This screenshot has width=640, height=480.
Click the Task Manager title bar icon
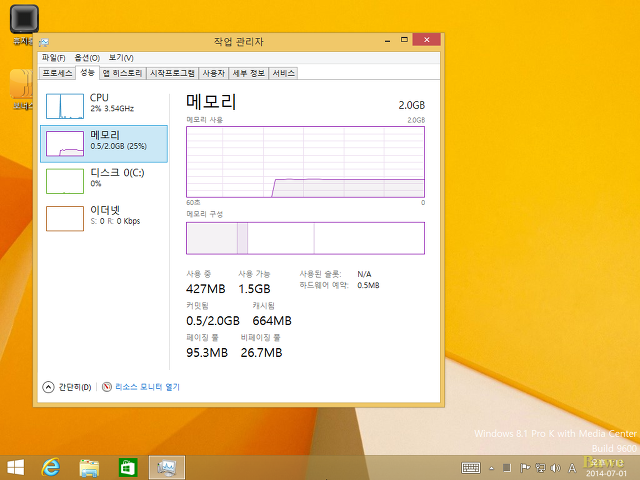(44, 42)
